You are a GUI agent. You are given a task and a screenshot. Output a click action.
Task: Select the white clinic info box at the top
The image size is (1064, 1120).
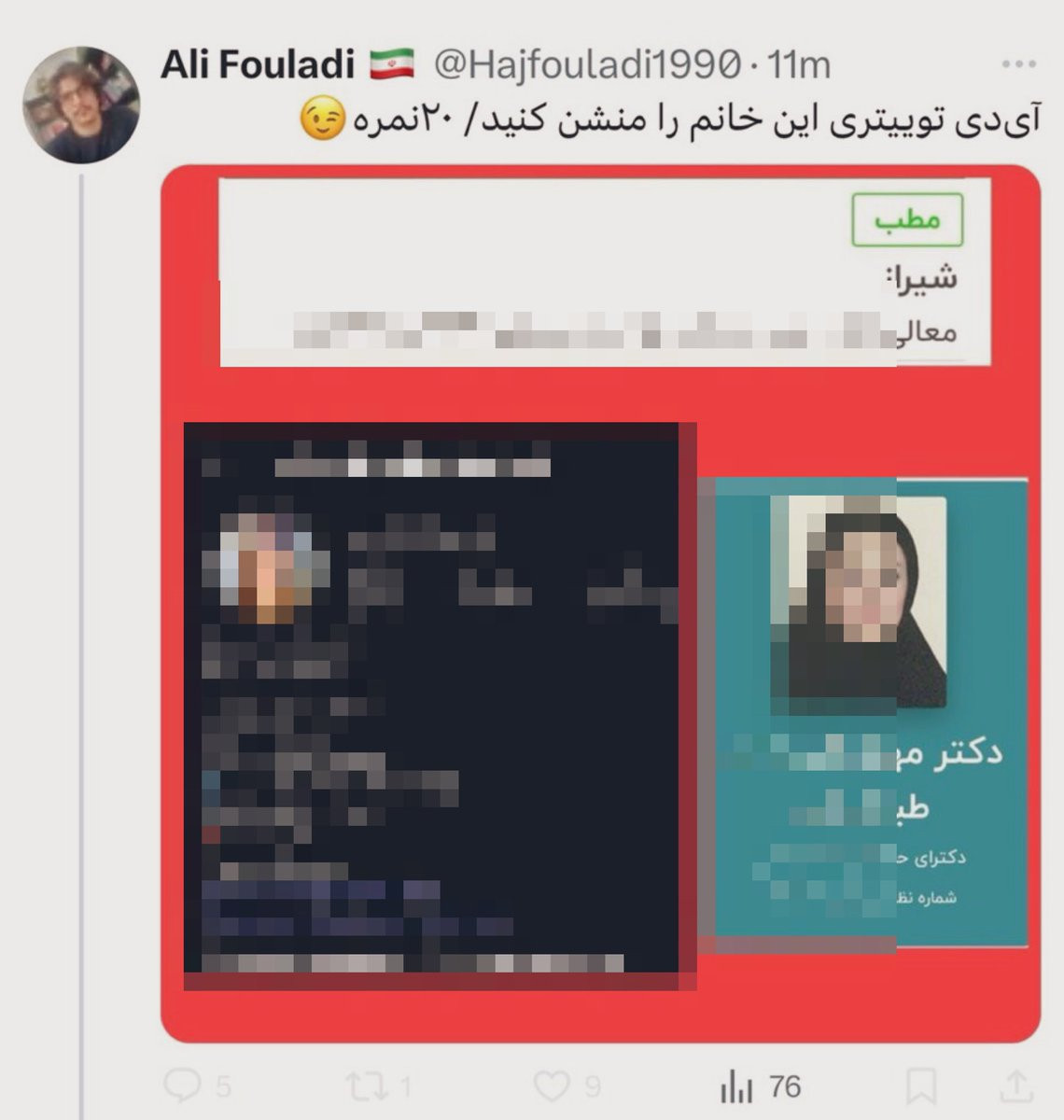(x=605, y=272)
